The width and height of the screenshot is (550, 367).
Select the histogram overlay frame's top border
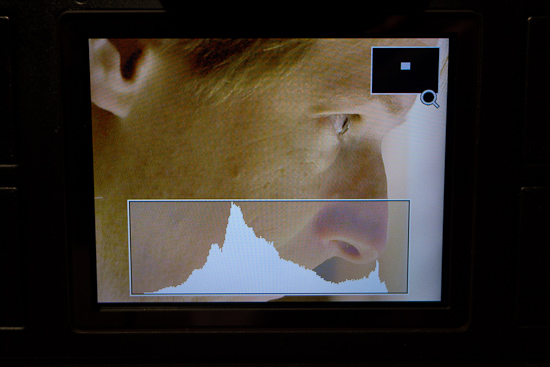click(269, 200)
